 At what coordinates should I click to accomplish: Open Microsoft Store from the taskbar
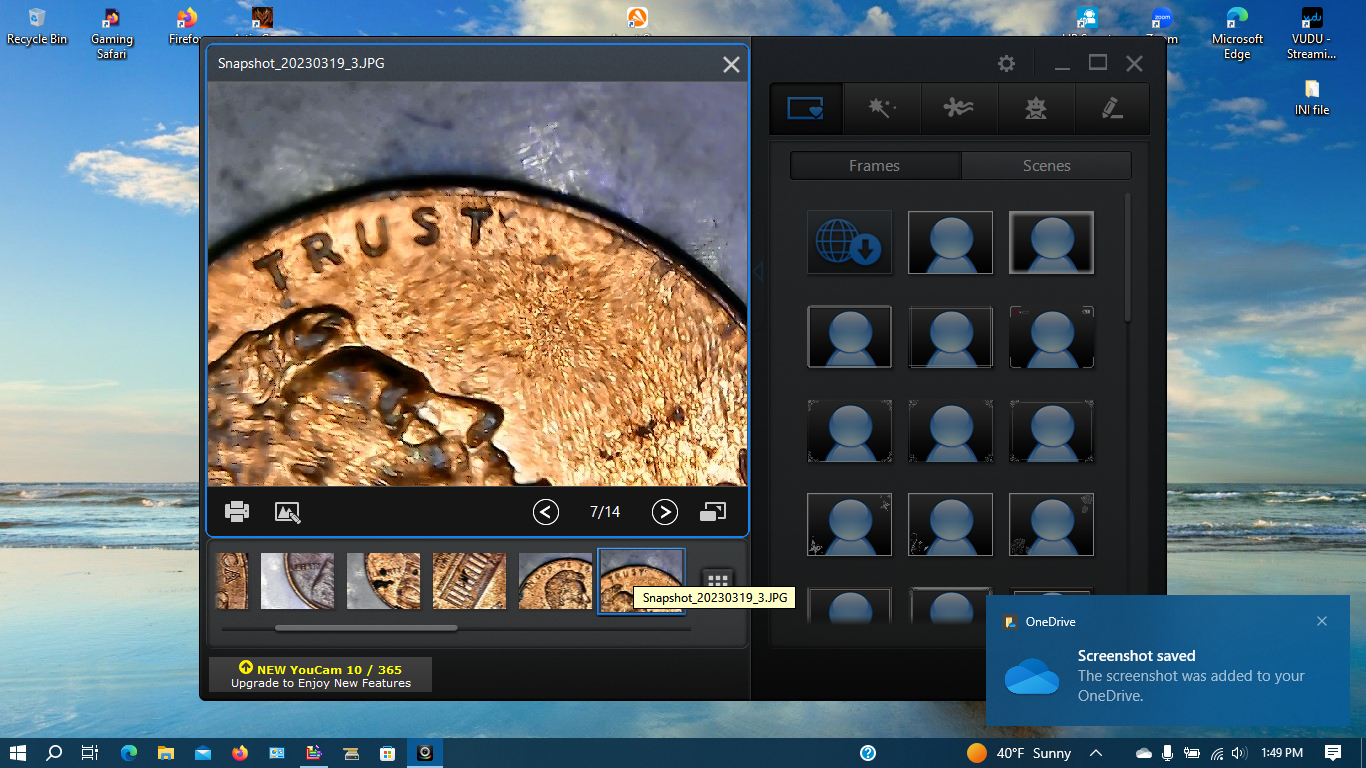[388, 753]
